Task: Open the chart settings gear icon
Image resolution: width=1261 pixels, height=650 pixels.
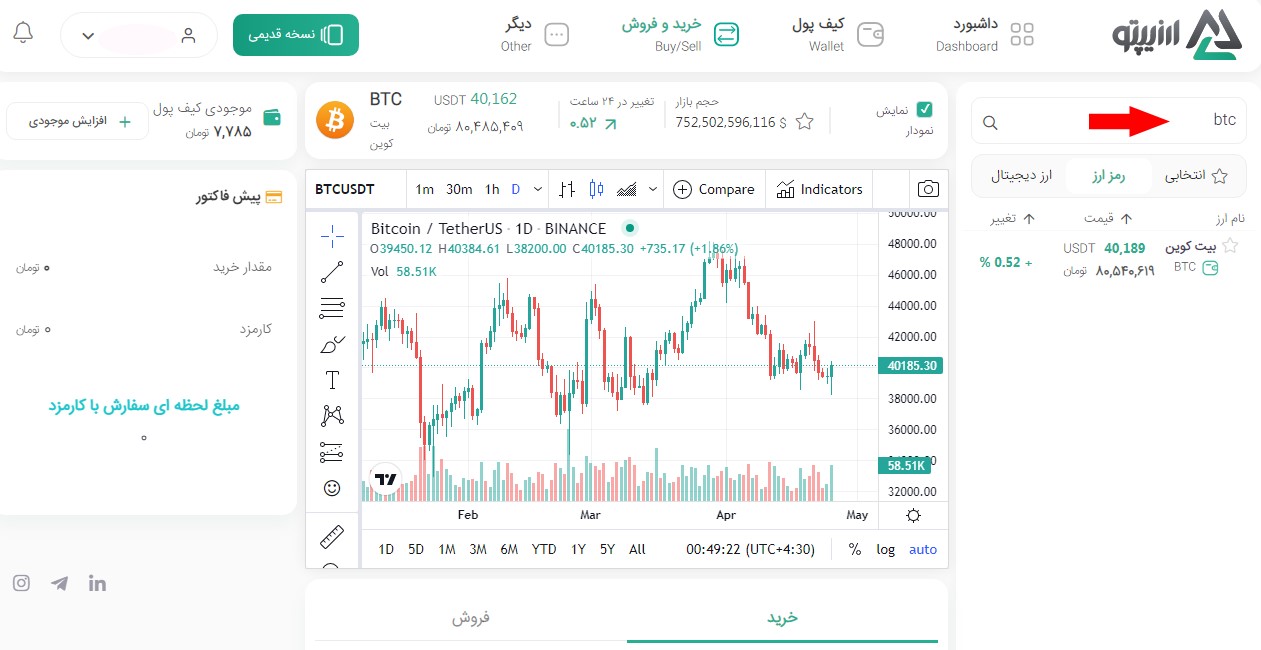Action: click(x=913, y=516)
